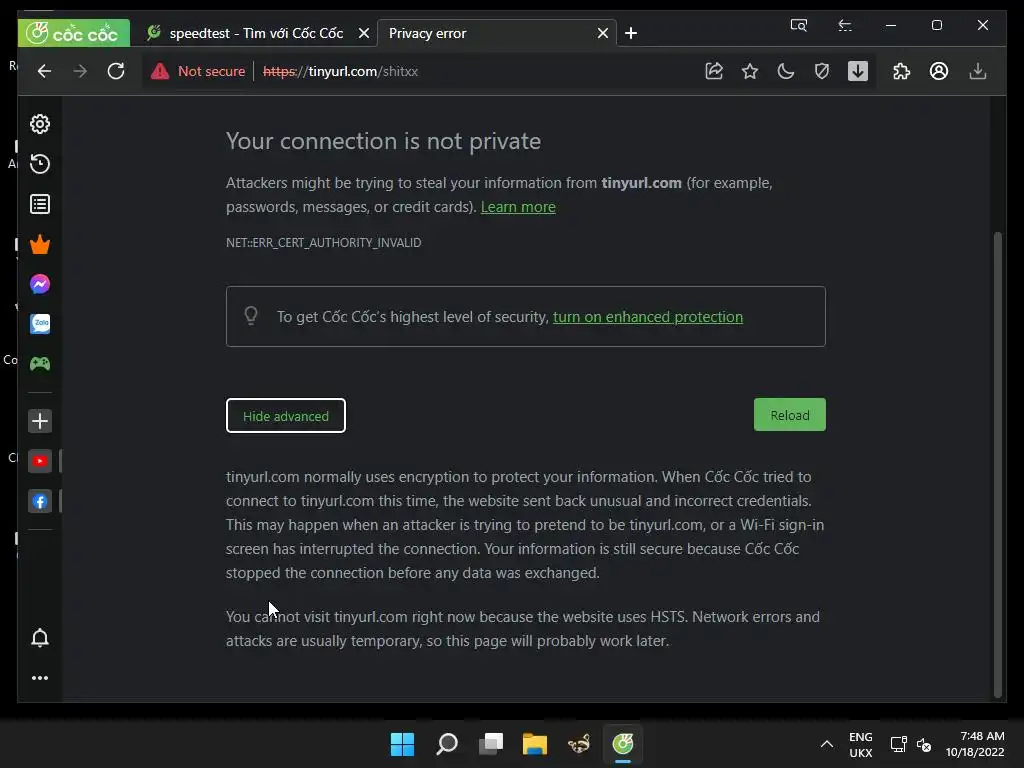
Task: Go forward to next page
Action: (80, 71)
